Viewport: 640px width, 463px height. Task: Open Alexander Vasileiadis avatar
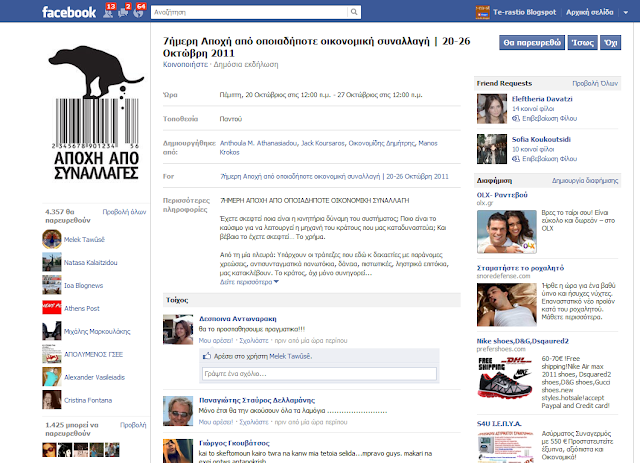pos(52,377)
